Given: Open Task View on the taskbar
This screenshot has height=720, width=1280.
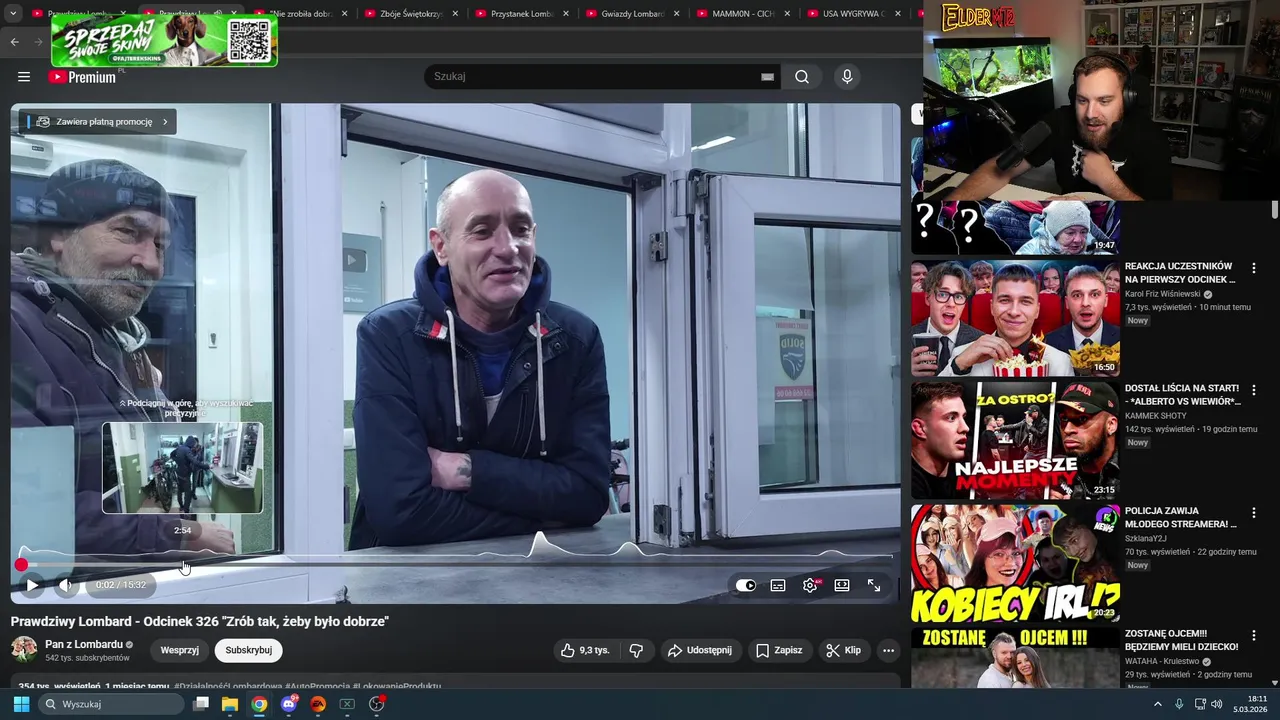Looking at the screenshot, I should click(201, 704).
